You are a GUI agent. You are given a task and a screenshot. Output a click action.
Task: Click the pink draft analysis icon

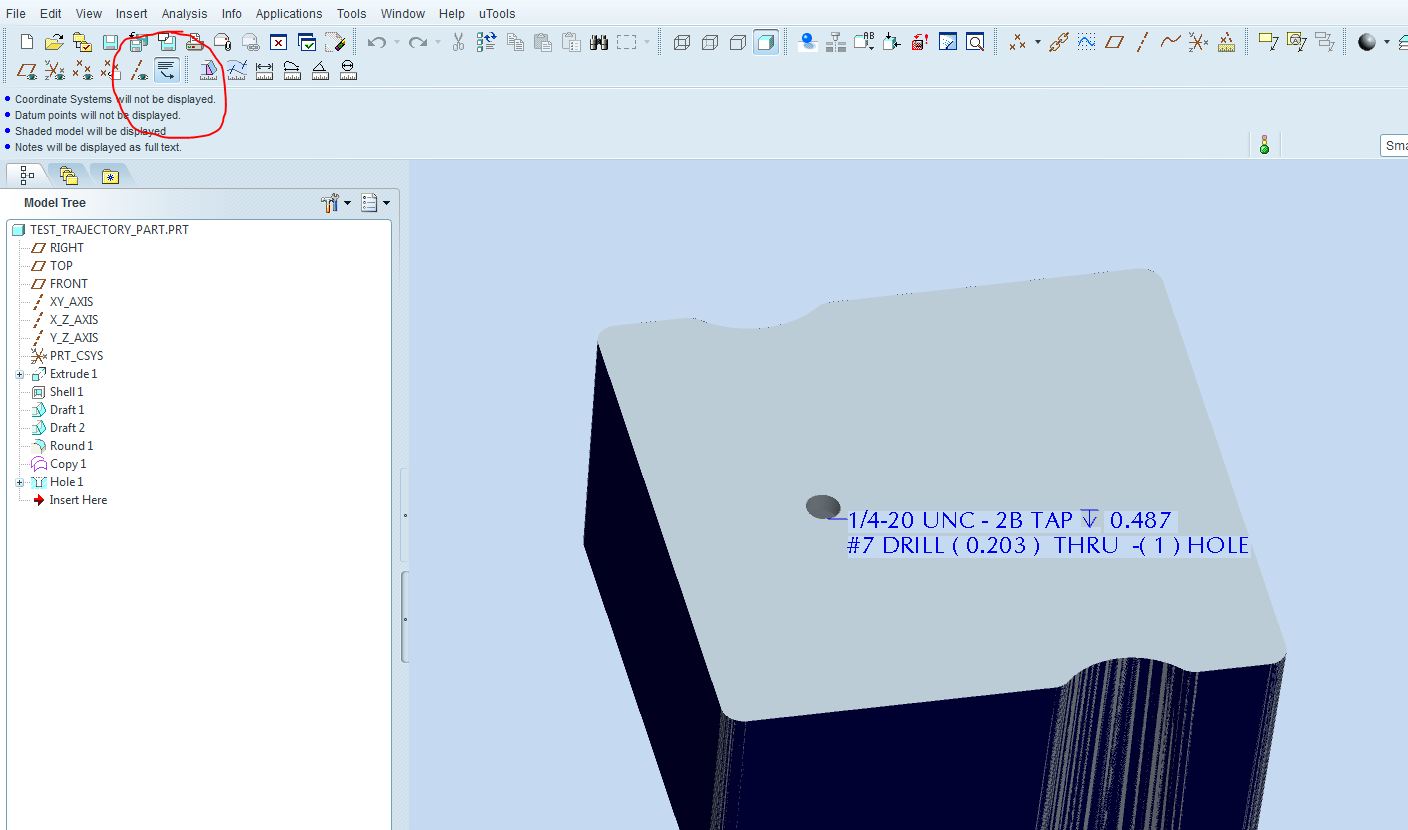(208, 70)
